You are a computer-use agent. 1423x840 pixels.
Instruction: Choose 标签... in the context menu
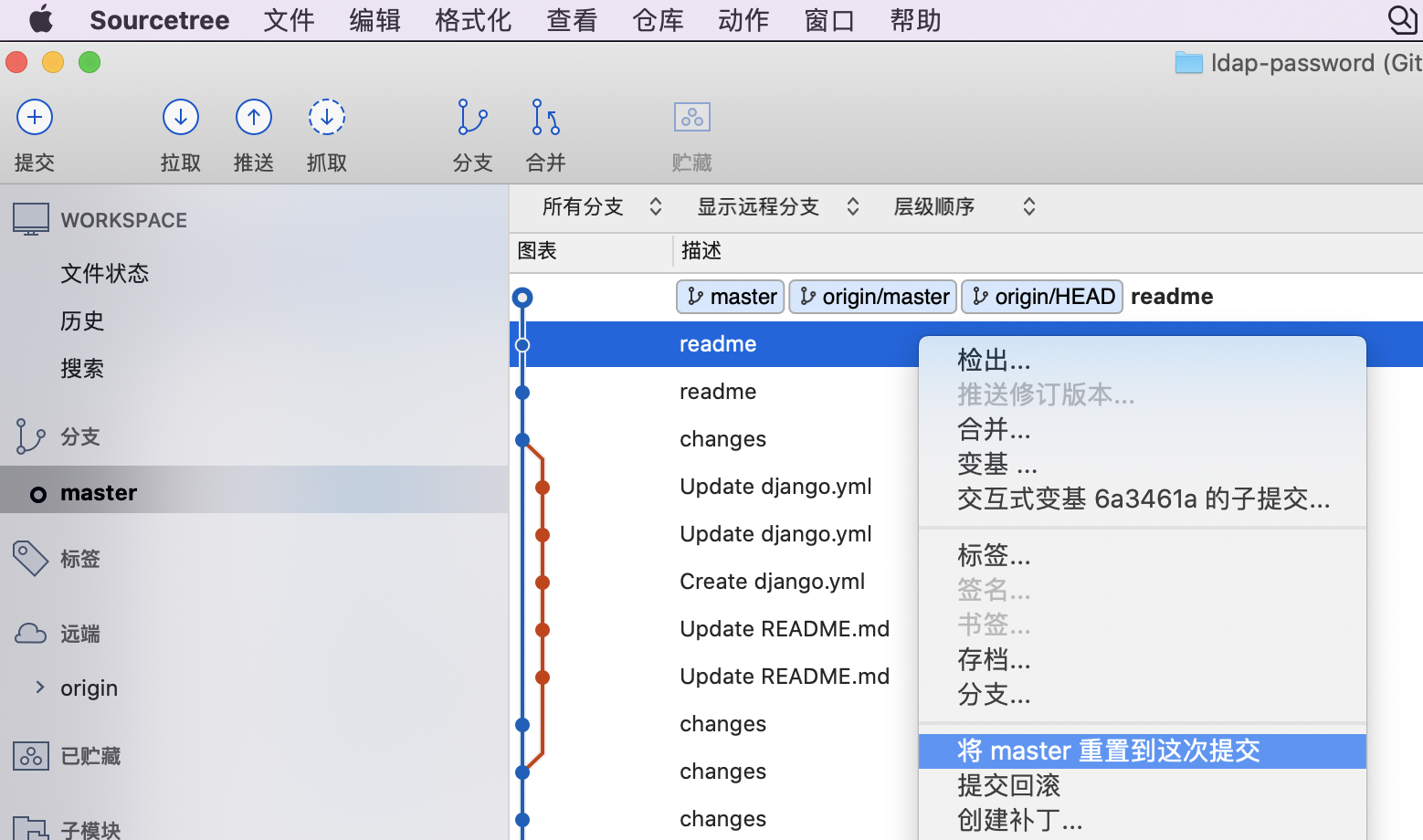click(x=1143, y=556)
